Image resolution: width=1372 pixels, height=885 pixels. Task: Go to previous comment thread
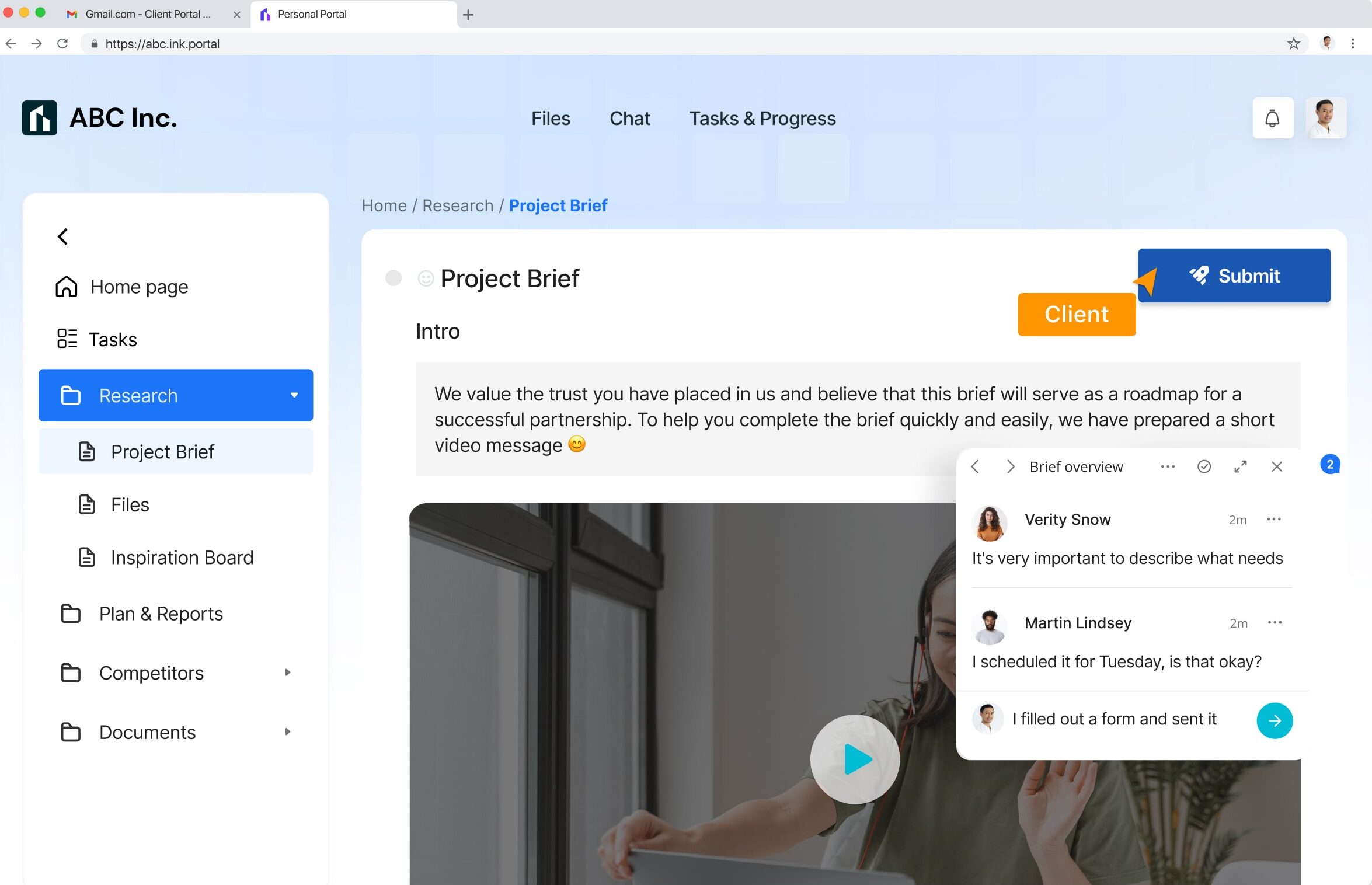pos(975,466)
